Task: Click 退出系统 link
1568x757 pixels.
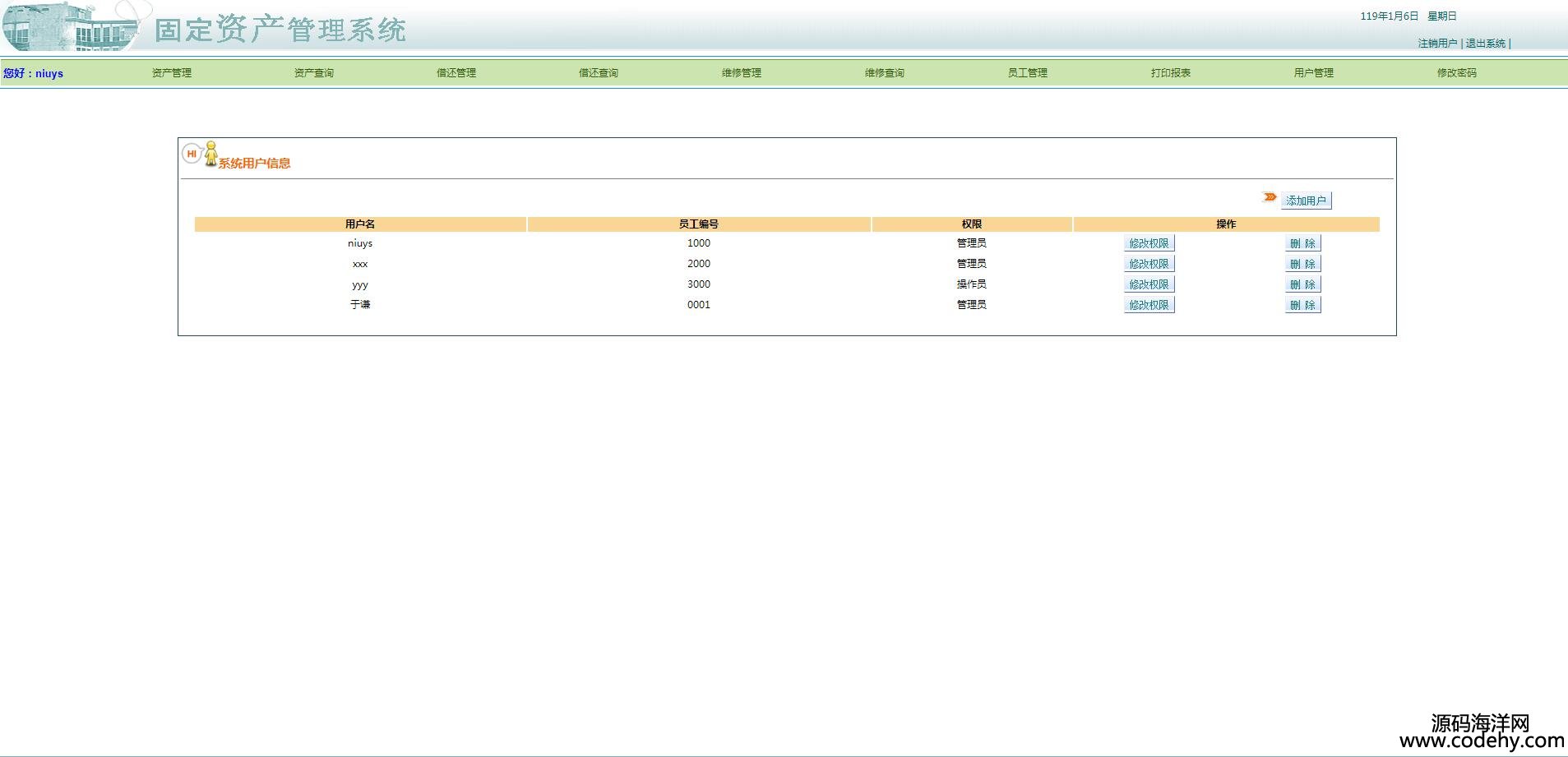Action: pos(1485,44)
